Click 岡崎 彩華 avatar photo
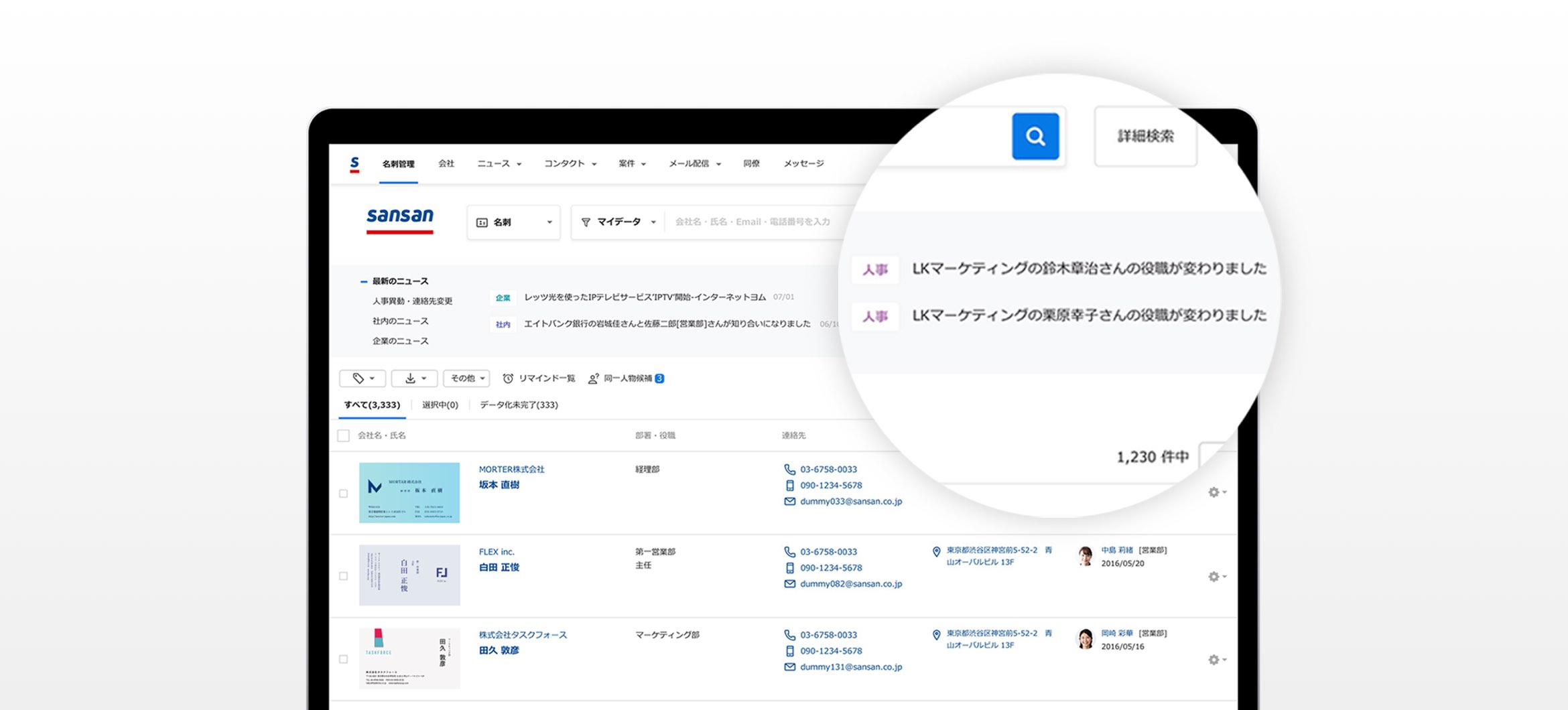 coord(1085,639)
